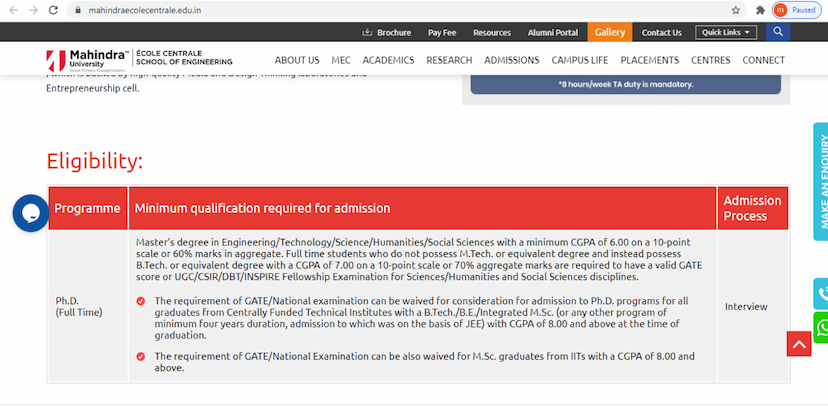Open site search with magnifier icon
The width and height of the screenshot is (828, 406).
(x=778, y=32)
